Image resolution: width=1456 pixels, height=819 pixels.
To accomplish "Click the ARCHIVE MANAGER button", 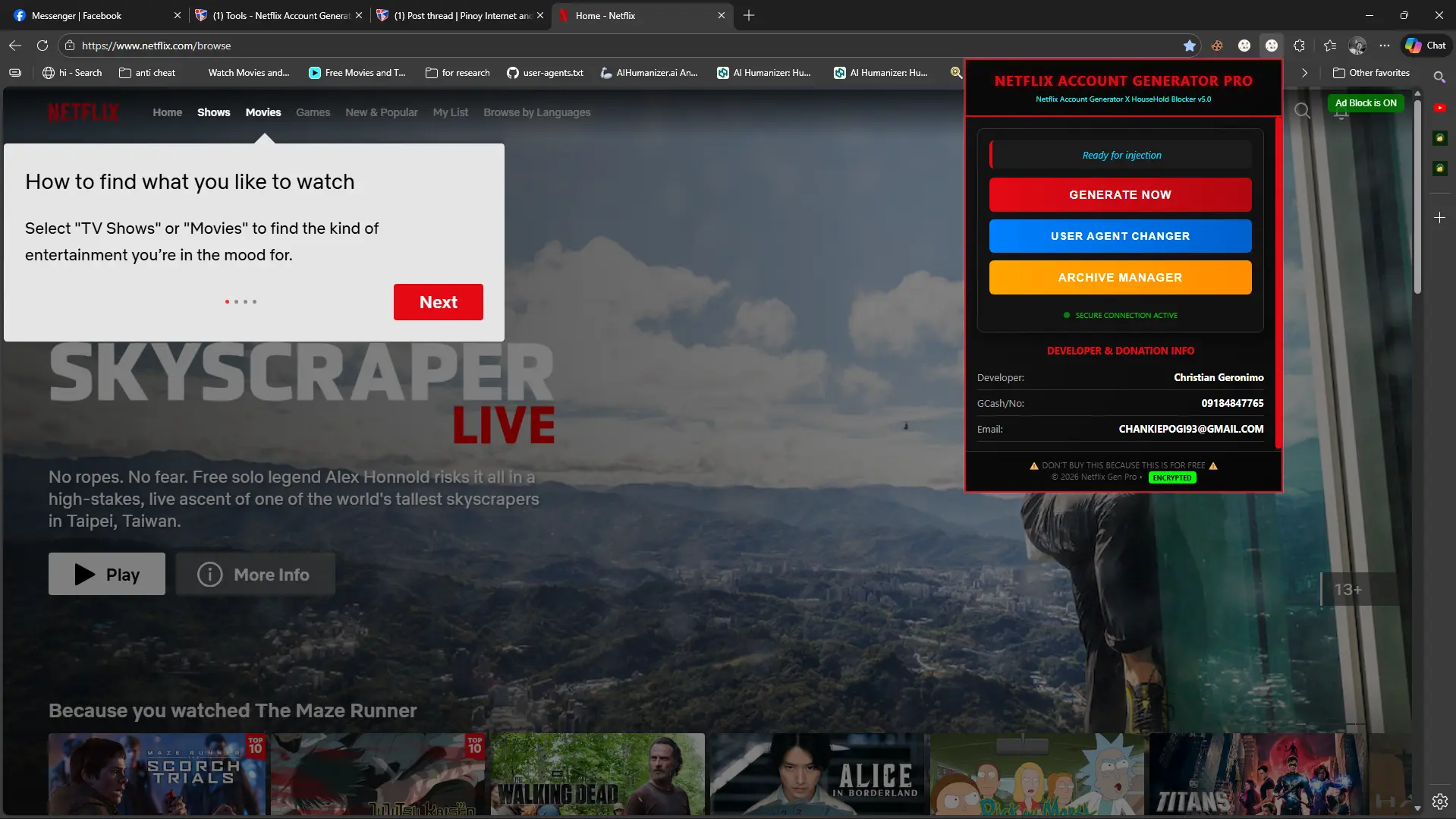I will click(x=1120, y=278).
